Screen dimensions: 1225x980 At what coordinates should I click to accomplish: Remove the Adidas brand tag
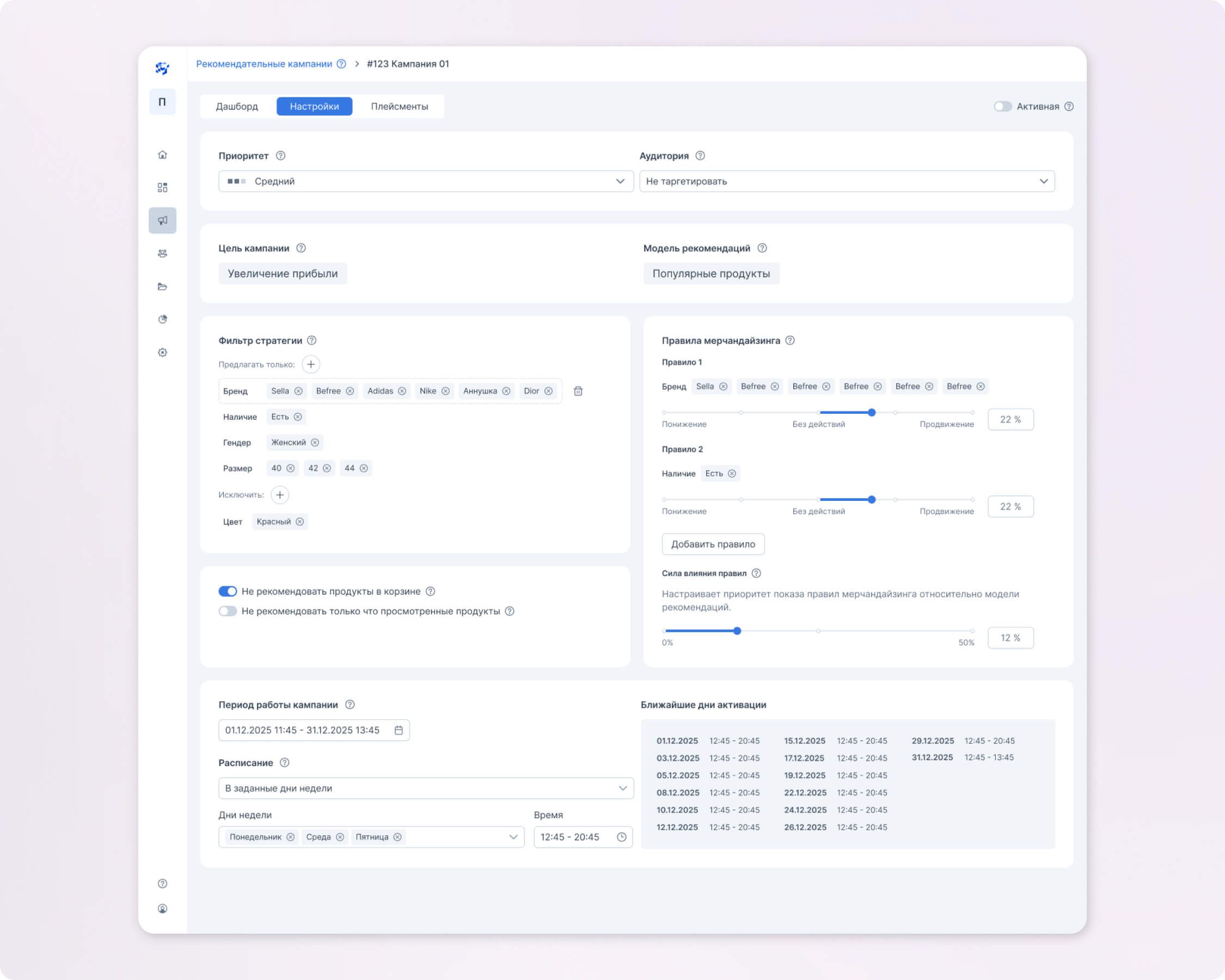402,391
